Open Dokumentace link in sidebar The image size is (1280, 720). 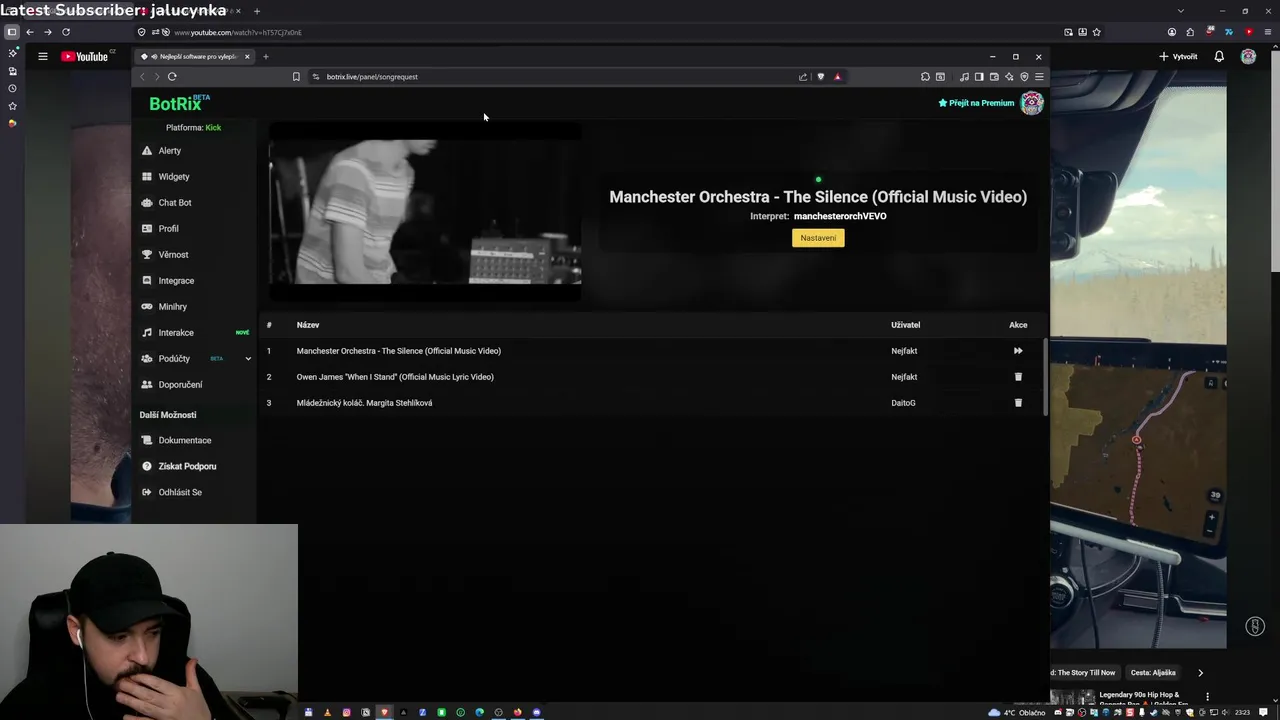click(x=184, y=440)
